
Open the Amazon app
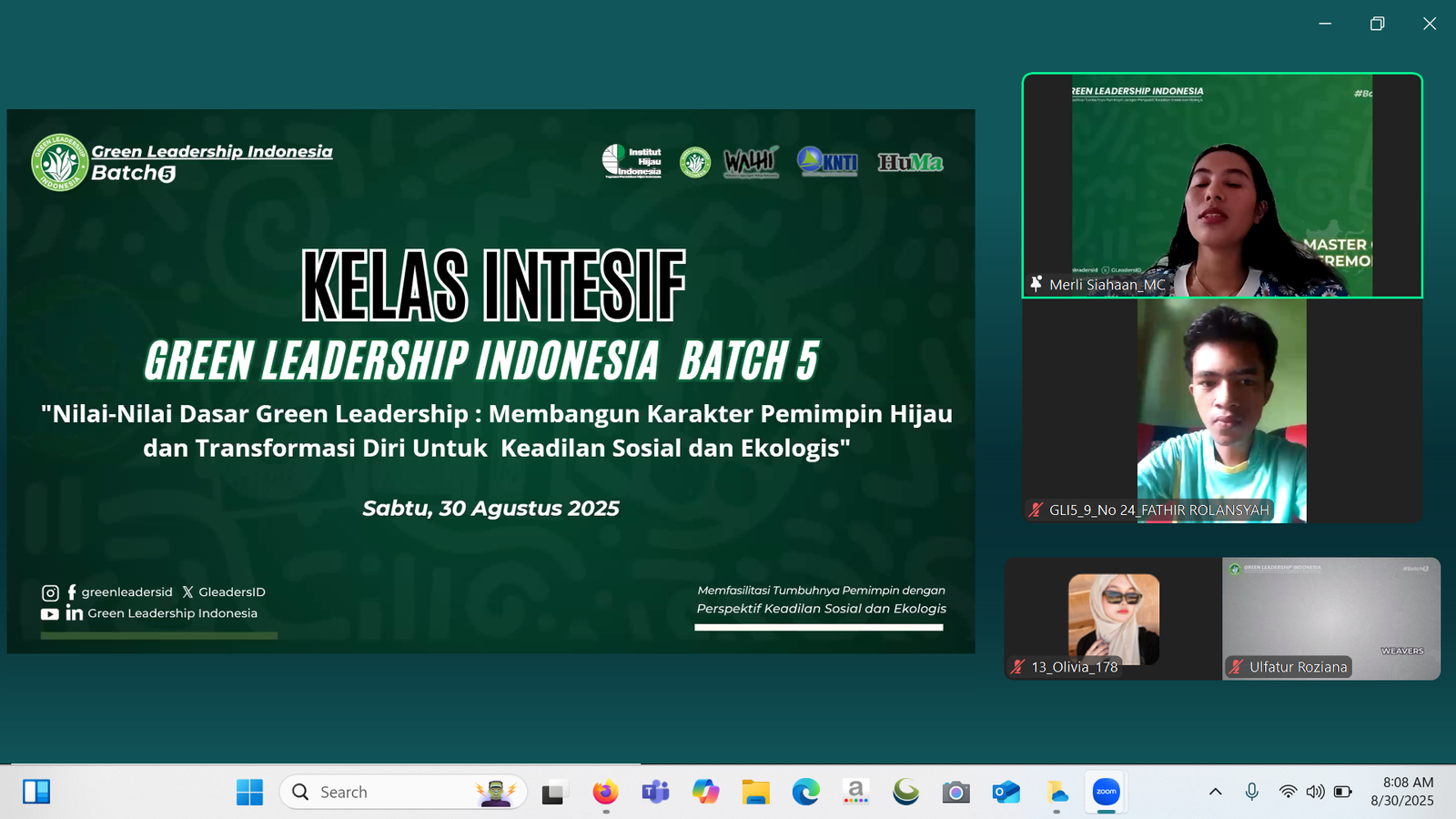[856, 792]
